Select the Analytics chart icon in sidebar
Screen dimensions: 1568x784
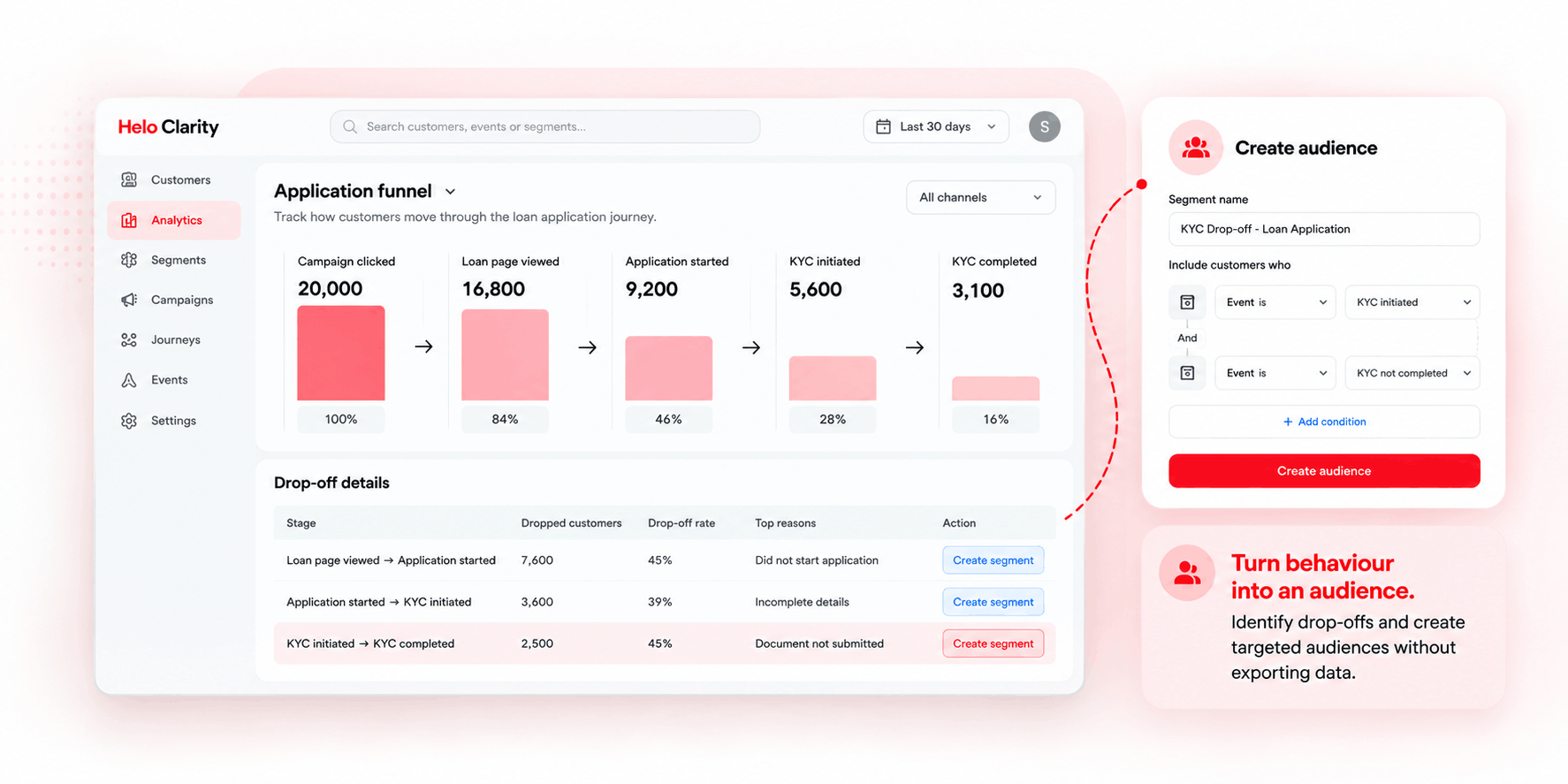click(x=129, y=220)
